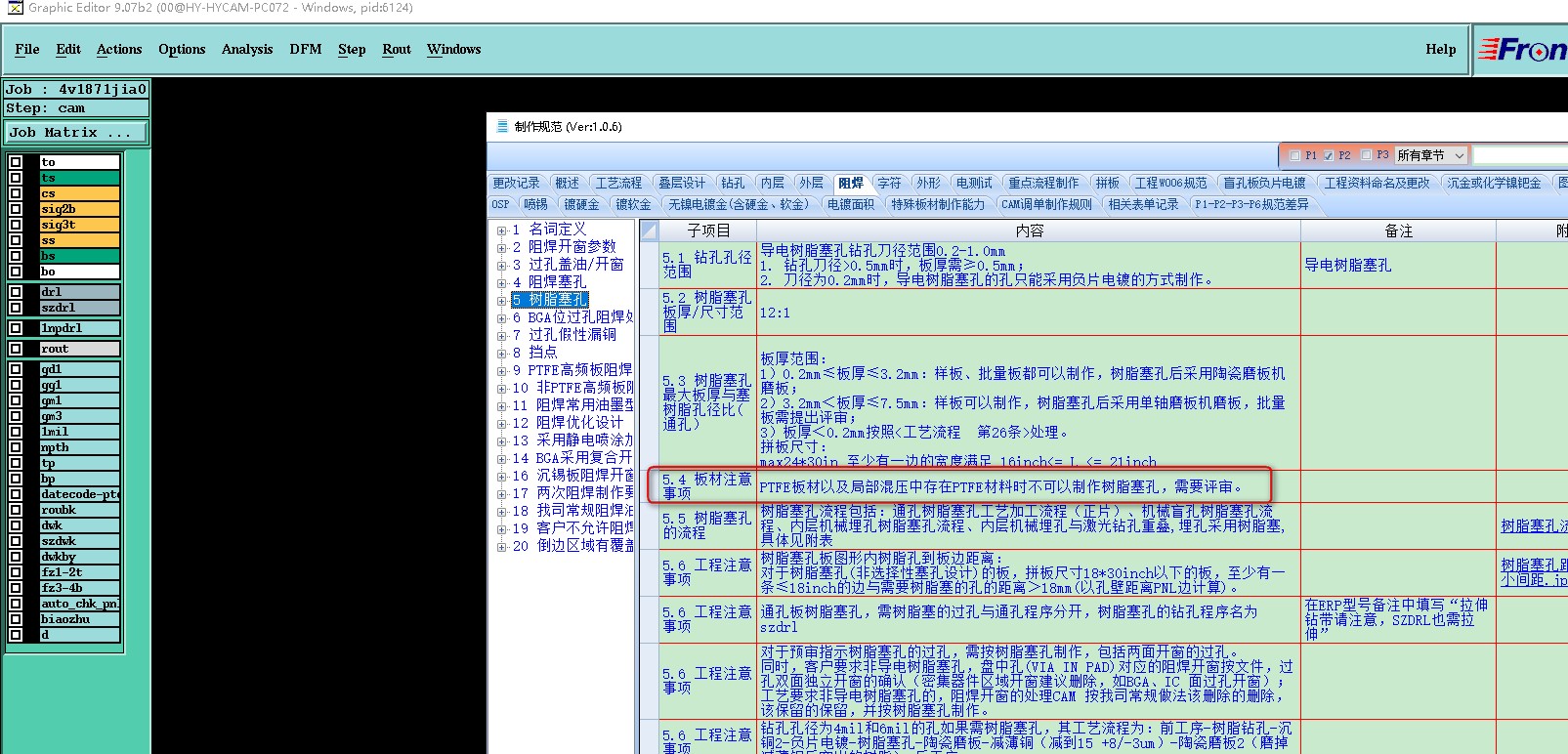Select the sig3t layer name
Image resolution: width=1568 pixels, height=754 pixels.
point(79,225)
